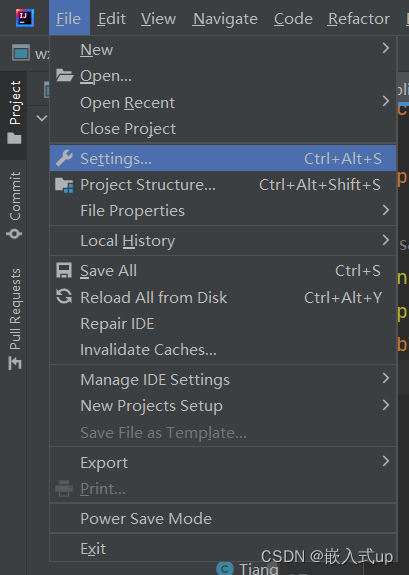Open the Navigate menu
Viewport: 409px width, 575px height.
225,18
